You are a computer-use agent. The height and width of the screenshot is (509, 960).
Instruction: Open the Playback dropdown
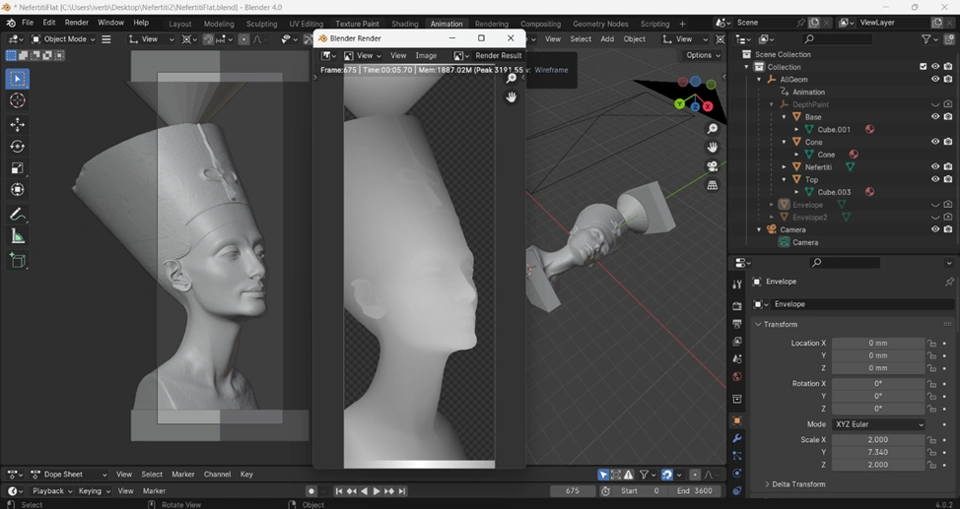[x=51, y=491]
